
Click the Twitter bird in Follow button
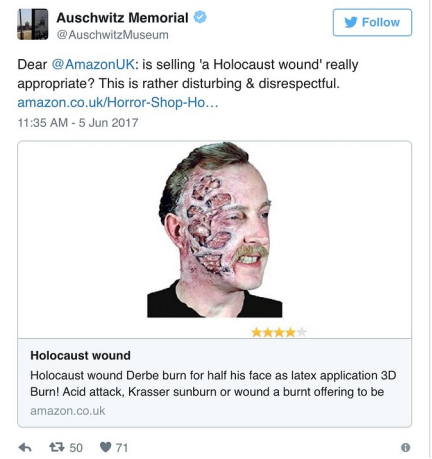click(x=351, y=22)
